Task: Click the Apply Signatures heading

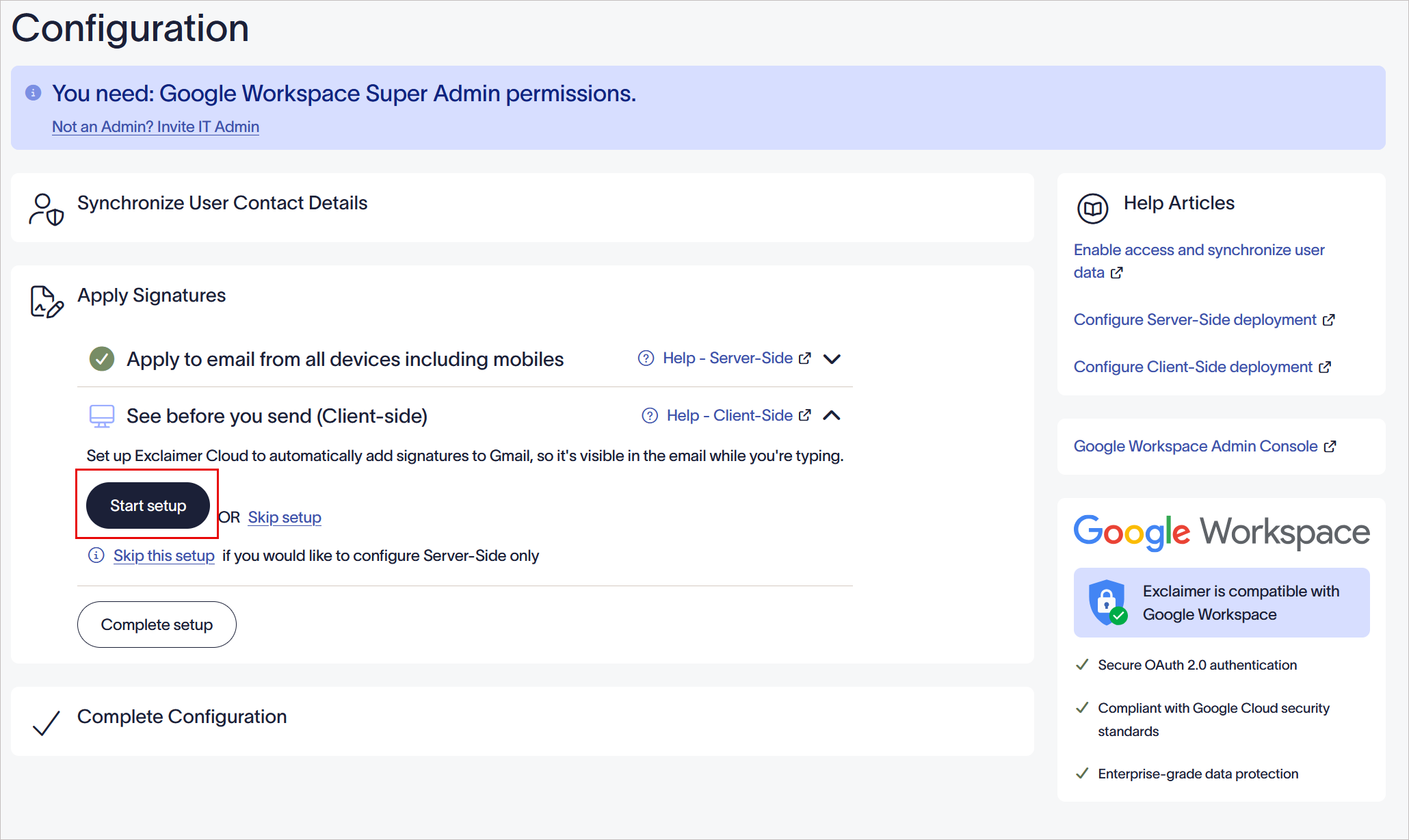Action: pos(151,296)
